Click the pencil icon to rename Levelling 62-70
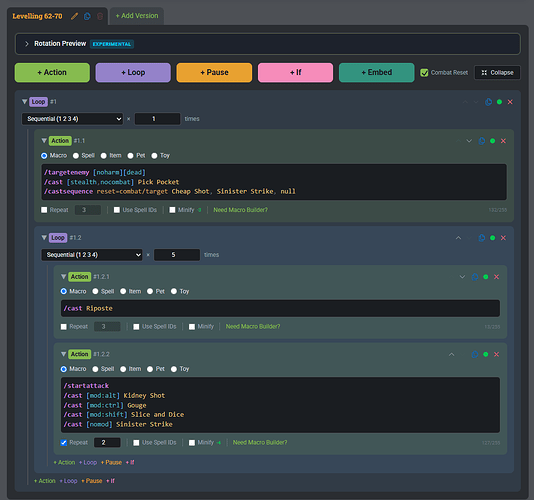The width and height of the screenshot is (534, 500). click(x=74, y=16)
